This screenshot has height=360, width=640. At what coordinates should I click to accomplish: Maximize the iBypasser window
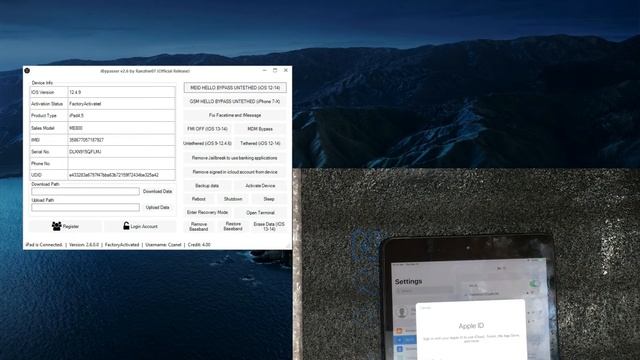(275, 71)
